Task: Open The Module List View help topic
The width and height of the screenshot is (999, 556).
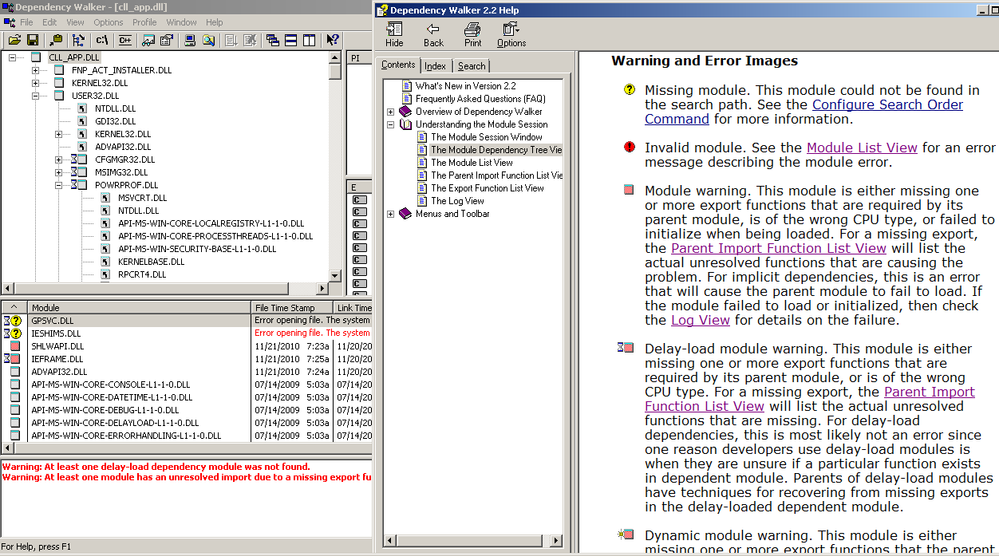Action: (471, 162)
